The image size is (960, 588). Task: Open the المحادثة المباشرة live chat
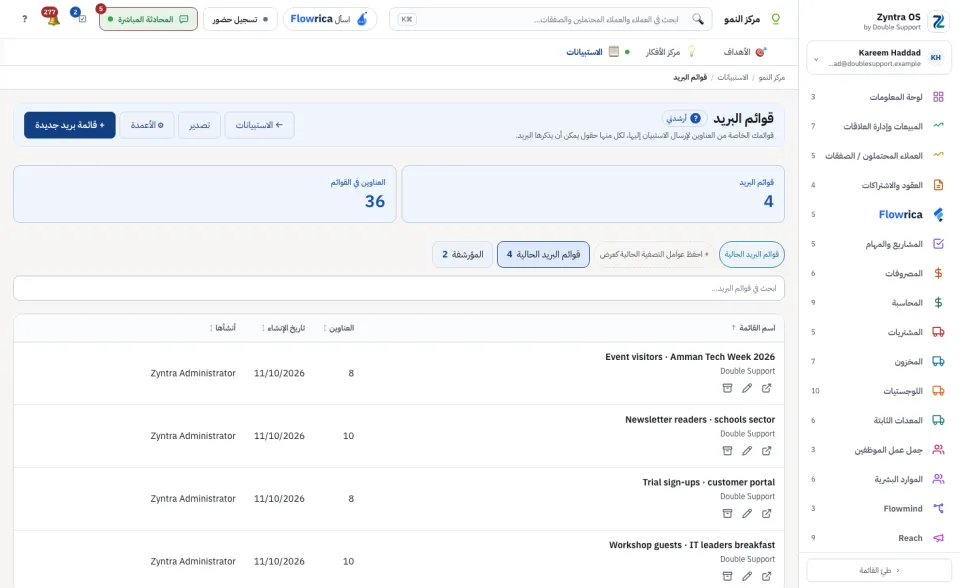[x=148, y=19]
